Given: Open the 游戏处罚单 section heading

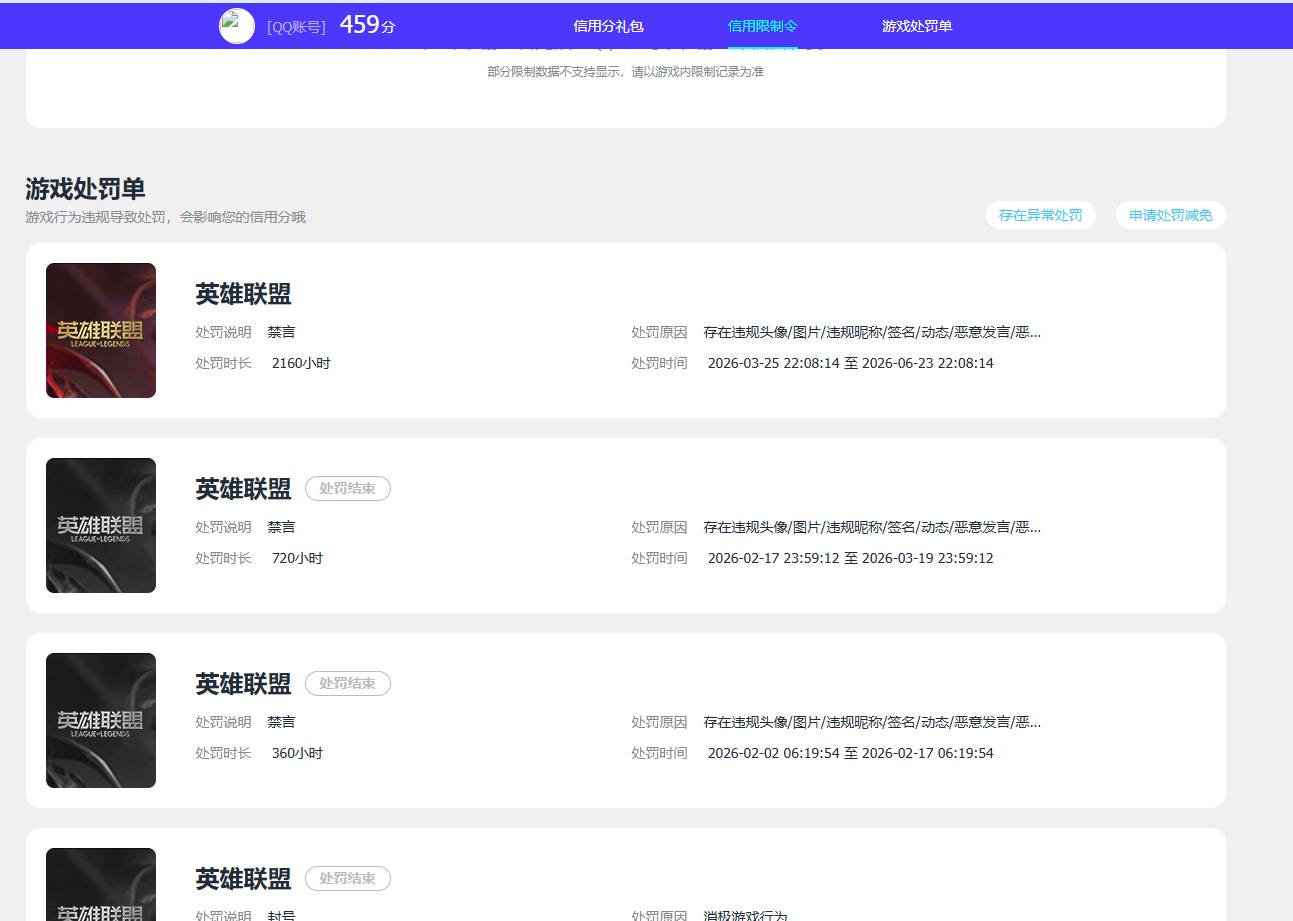Looking at the screenshot, I should point(84,188).
